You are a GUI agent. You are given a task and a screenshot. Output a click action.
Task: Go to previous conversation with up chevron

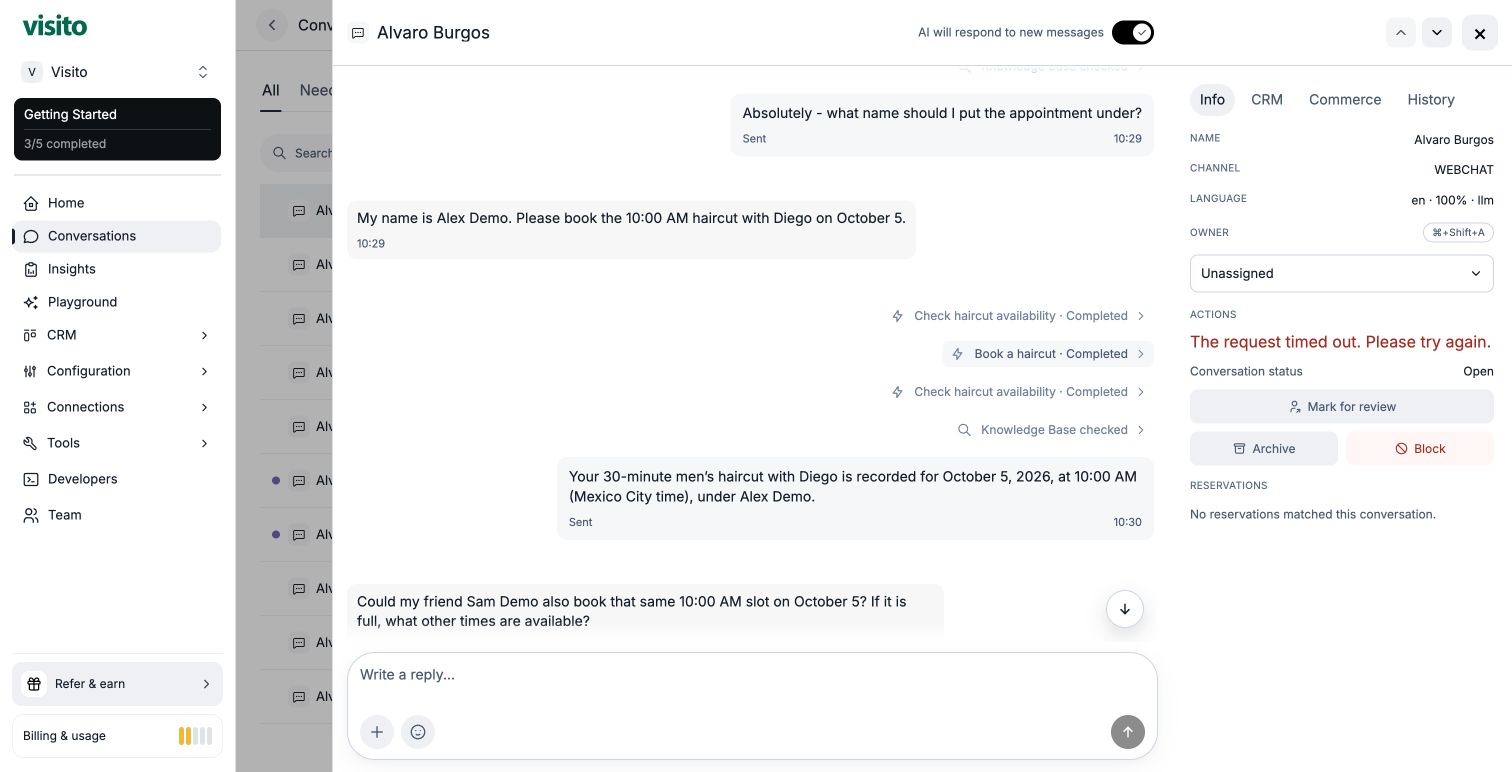coord(1401,33)
